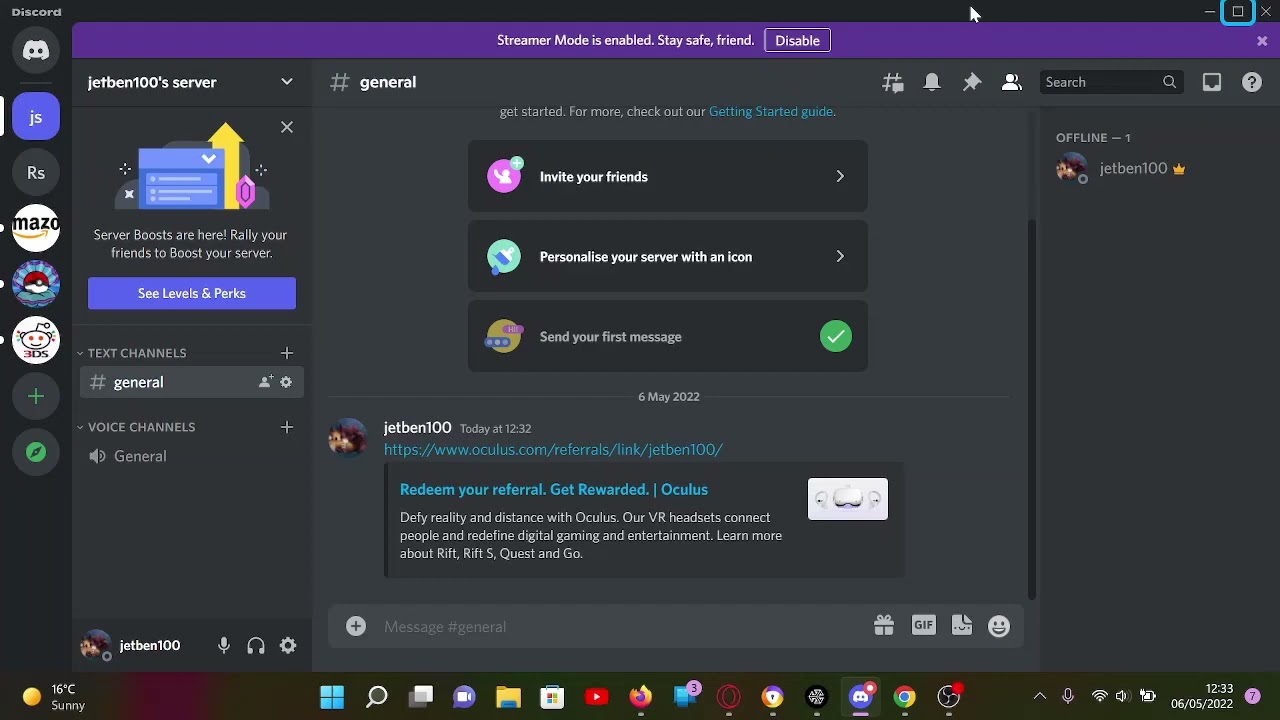The height and width of the screenshot is (720, 1280).
Task: Focus the Message #general input
Action: [620, 627]
